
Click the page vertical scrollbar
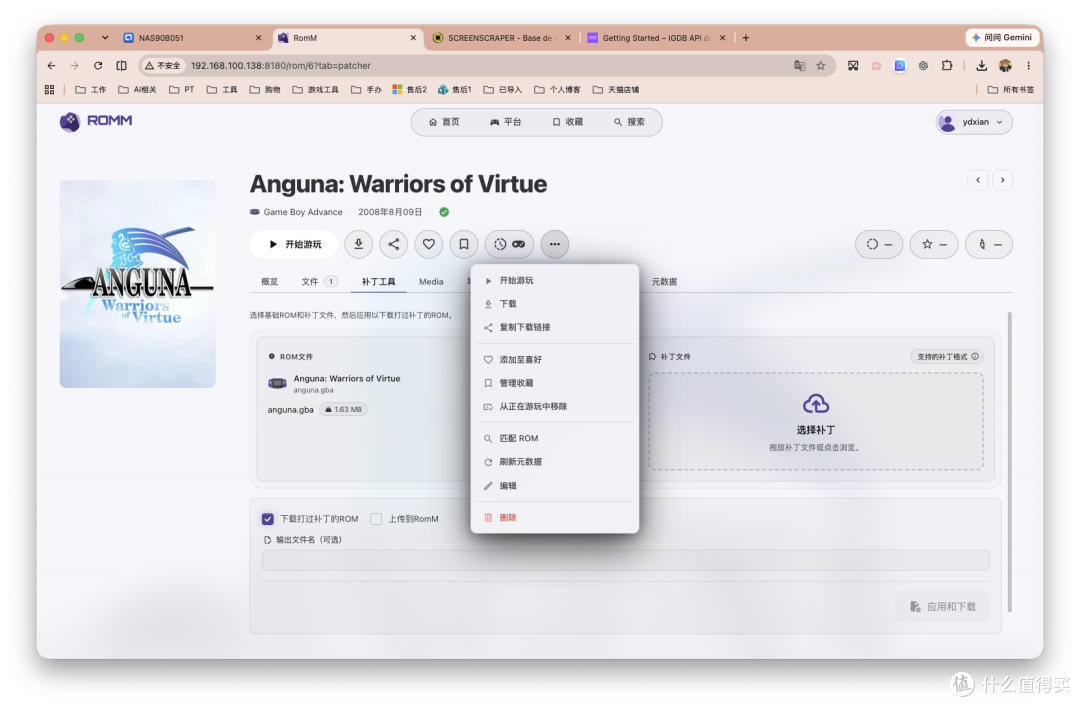(1010, 462)
